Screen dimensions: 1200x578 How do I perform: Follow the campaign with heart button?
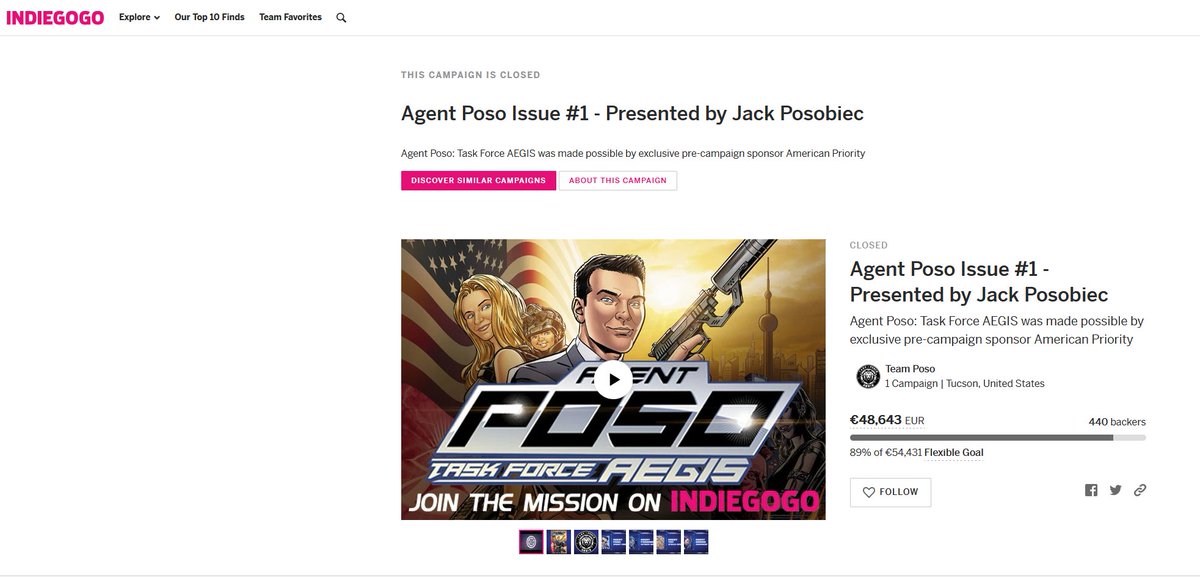point(890,492)
